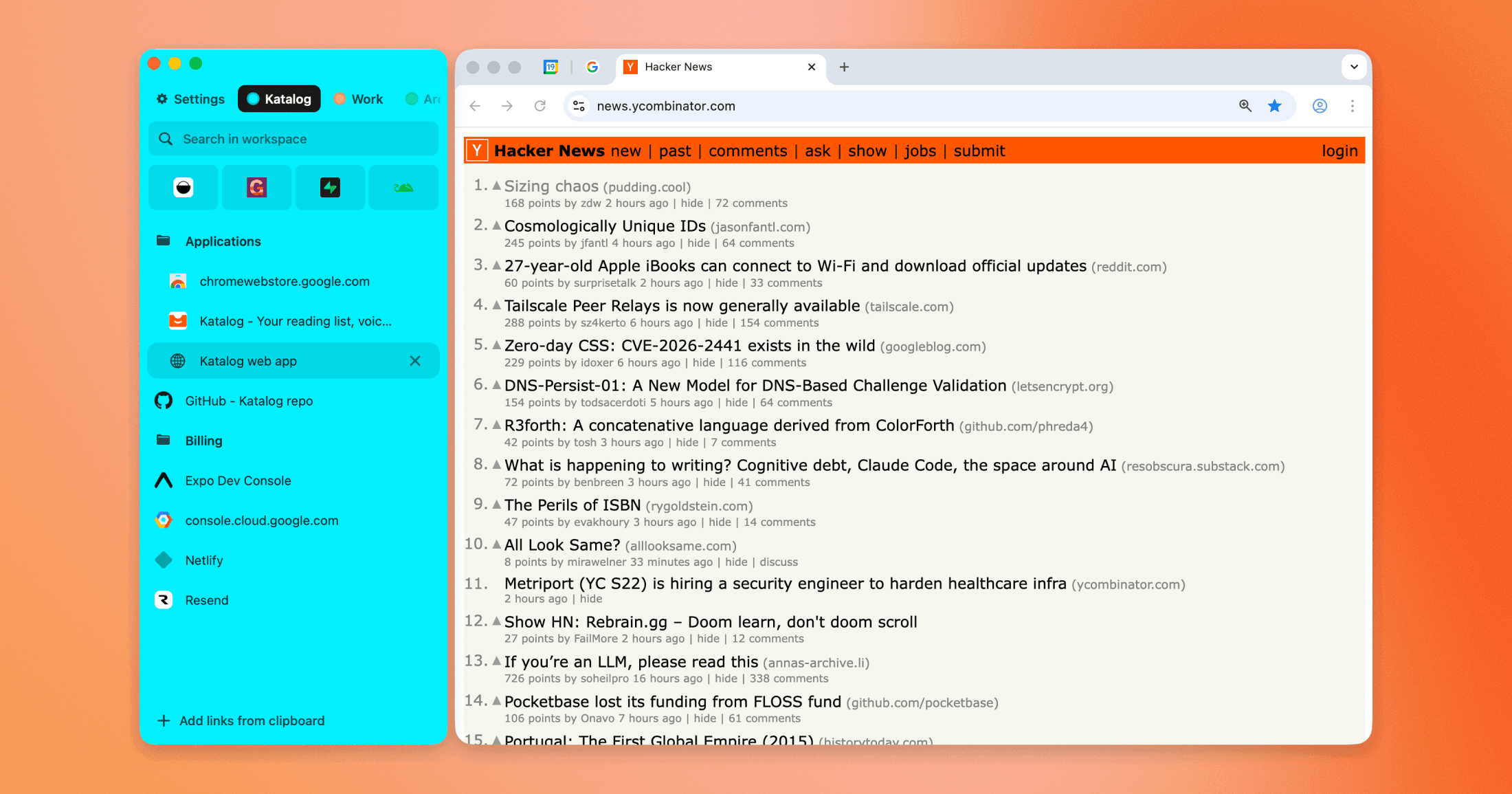The image size is (1512, 794).
Task: Open the Chrome three-dot menu
Action: point(1353,106)
